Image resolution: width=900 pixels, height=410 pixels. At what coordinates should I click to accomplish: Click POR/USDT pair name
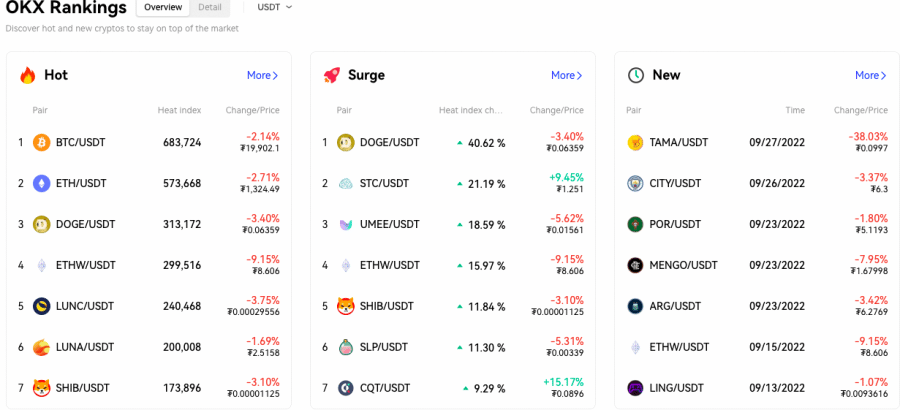tap(675, 224)
